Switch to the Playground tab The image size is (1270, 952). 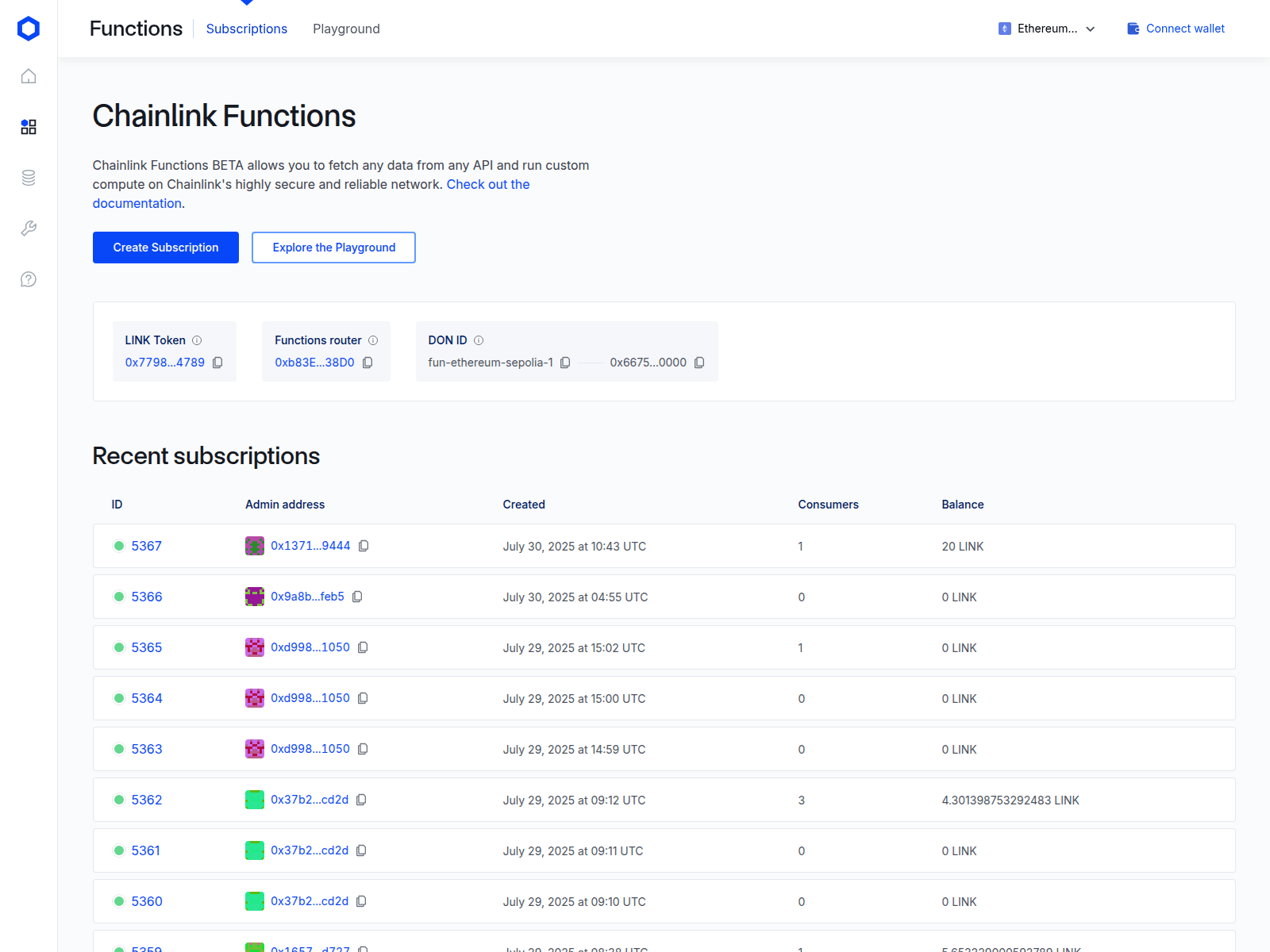pyautogui.click(x=346, y=29)
